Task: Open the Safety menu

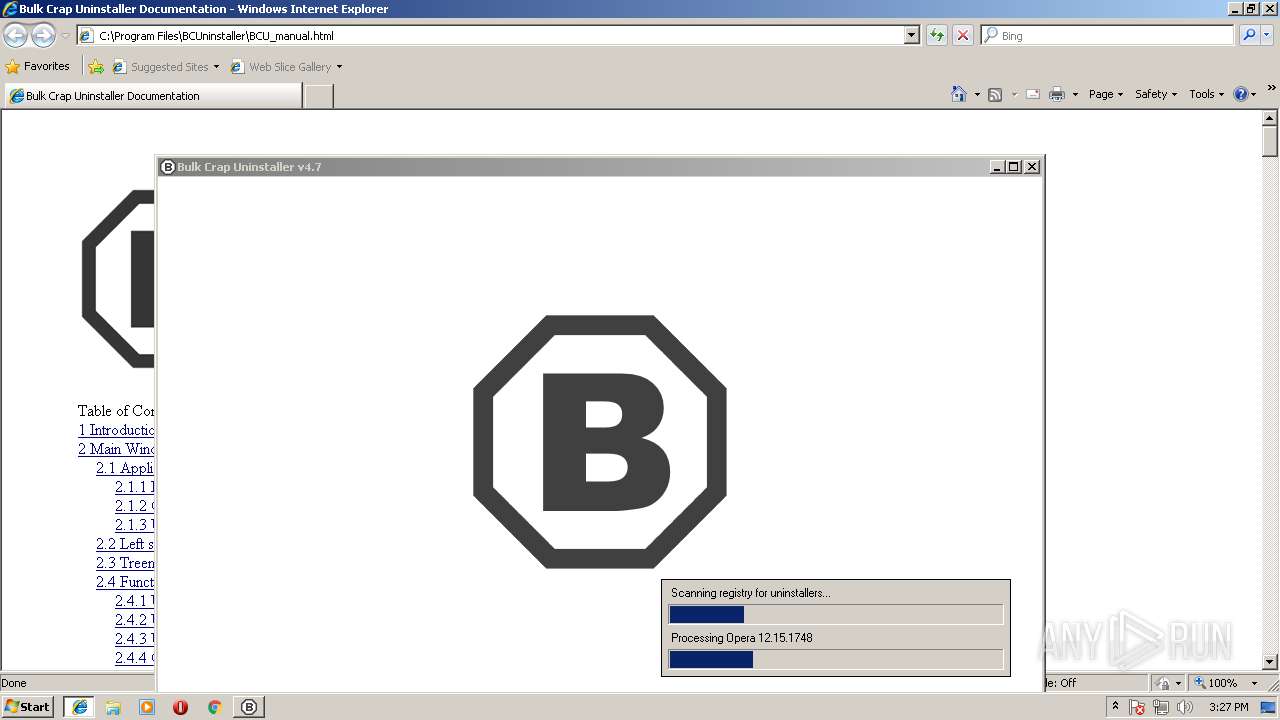Action: click(1155, 94)
